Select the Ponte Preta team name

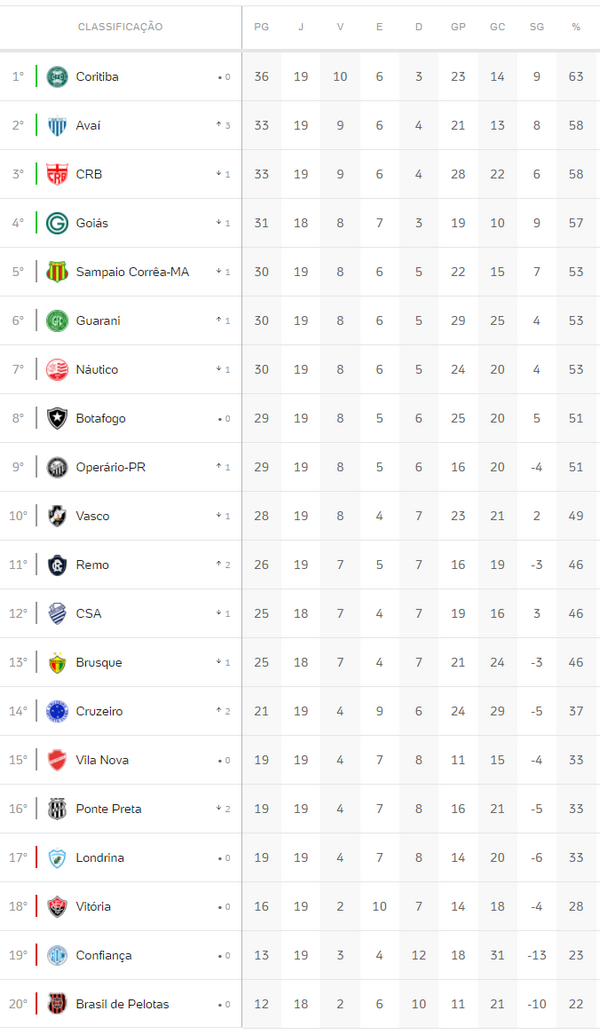(108, 809)
